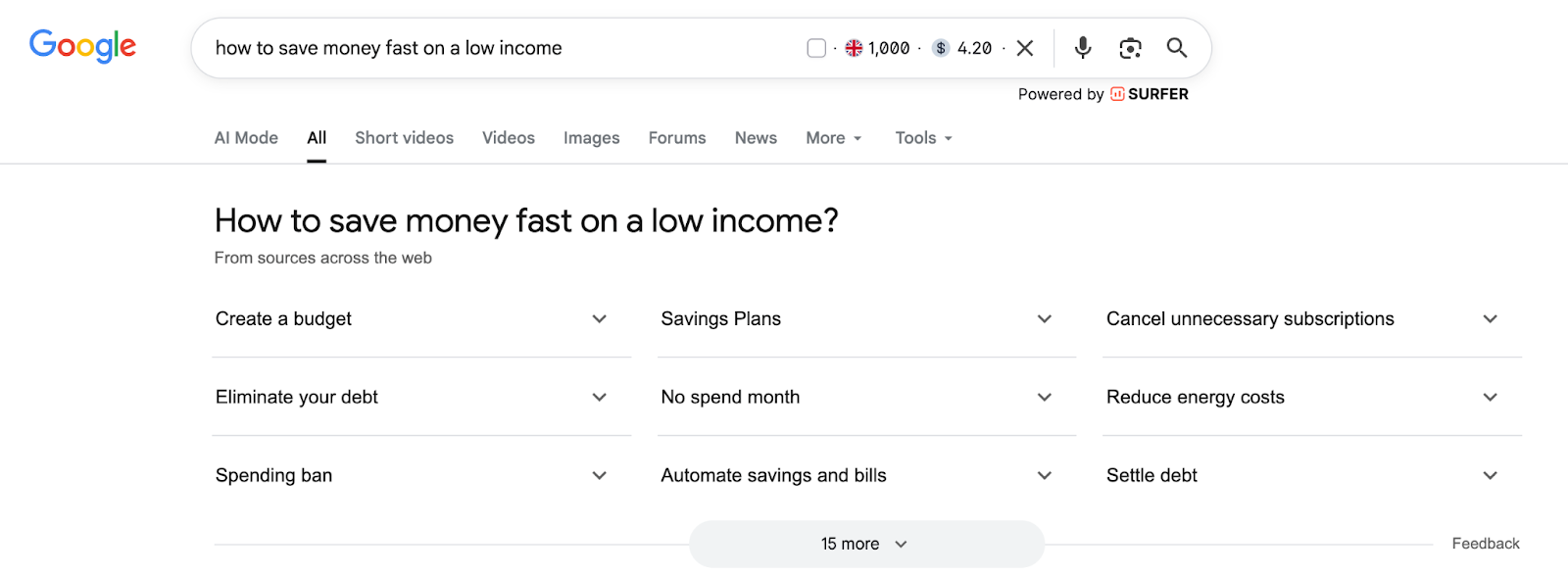Click the Google logo
The image size is (1568, 574).
(x=82, y=45)
